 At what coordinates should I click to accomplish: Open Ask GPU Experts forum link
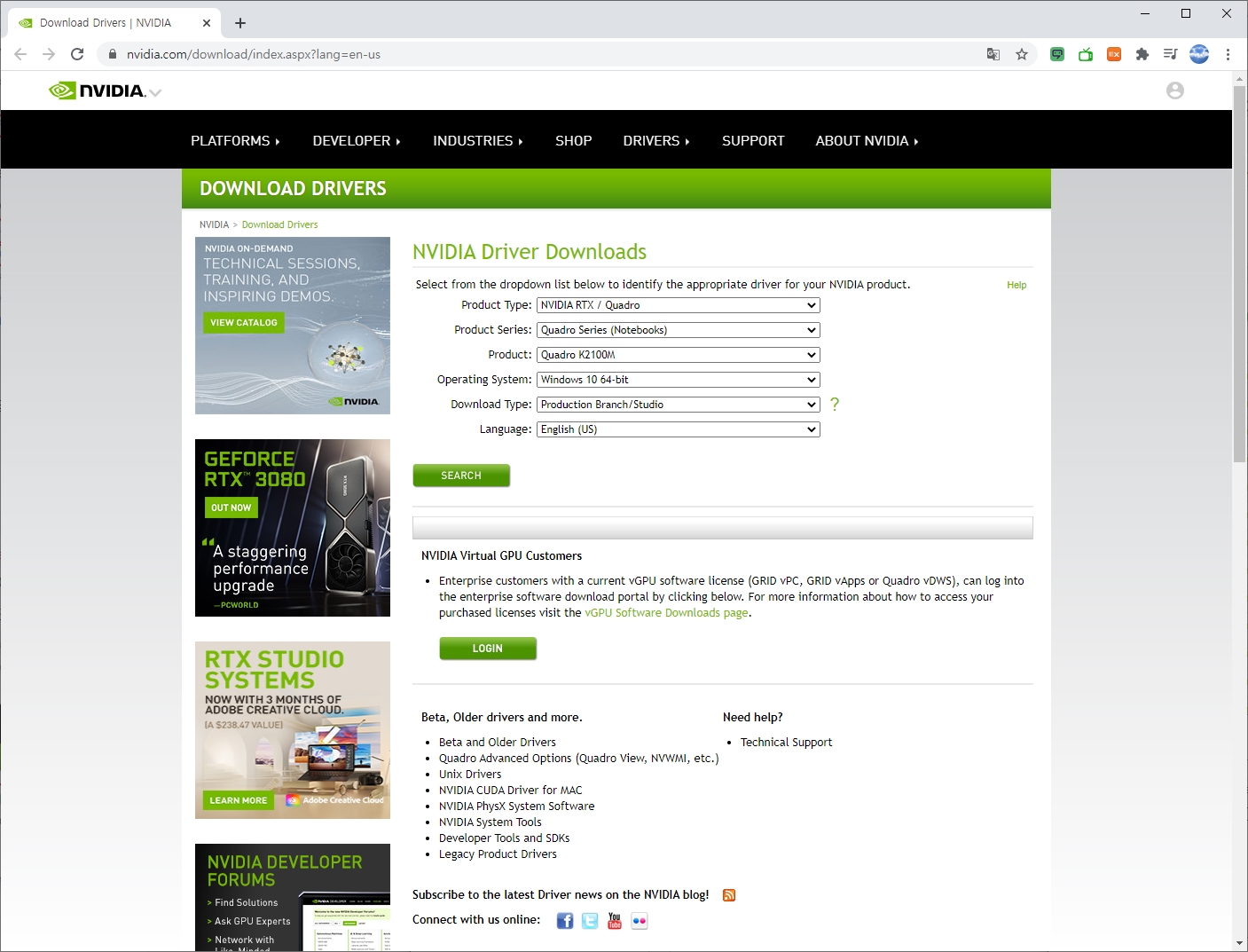click(253, 922)
